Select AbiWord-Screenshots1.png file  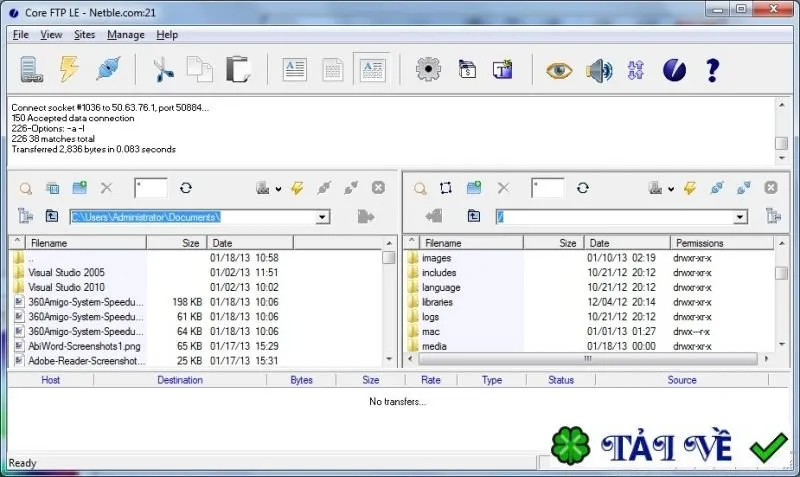click(x=84, y=346)
